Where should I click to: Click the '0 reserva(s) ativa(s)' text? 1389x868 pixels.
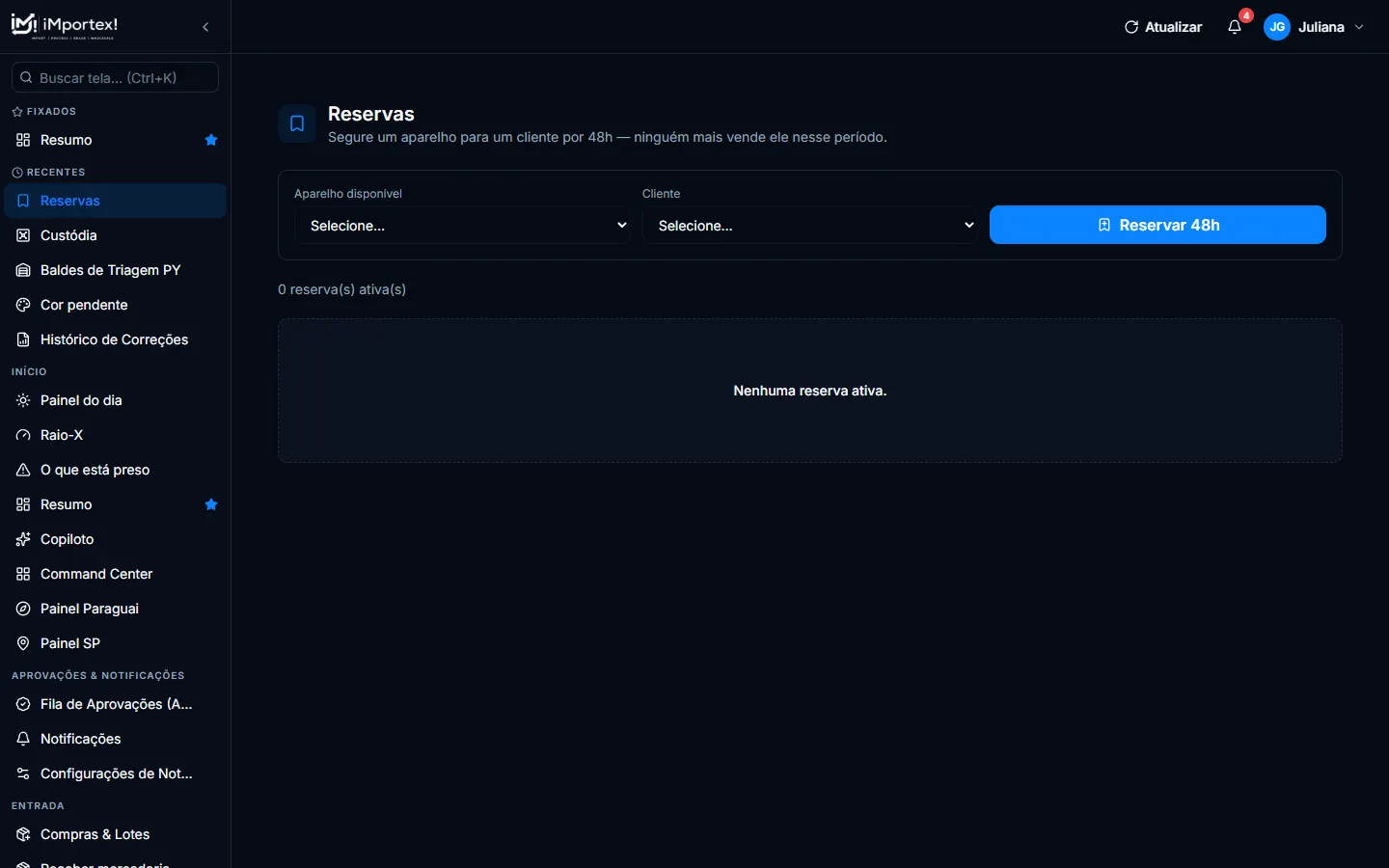341,289
